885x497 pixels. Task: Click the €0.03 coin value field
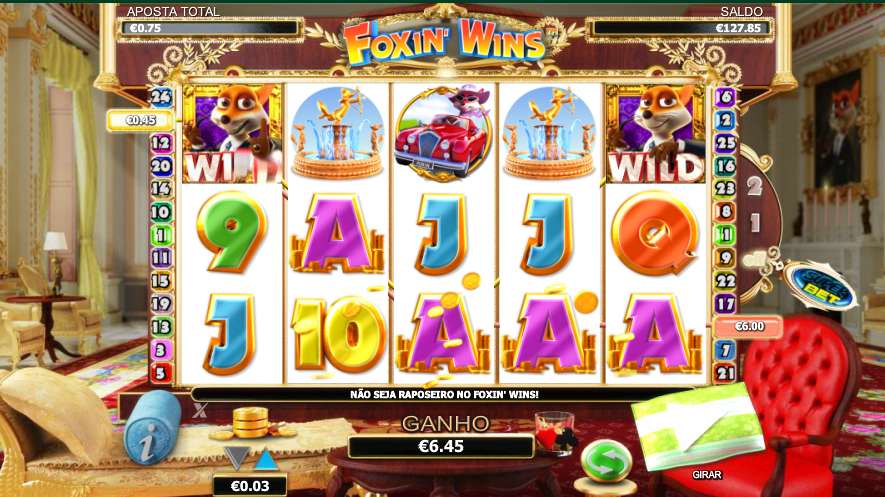(250, 486)
